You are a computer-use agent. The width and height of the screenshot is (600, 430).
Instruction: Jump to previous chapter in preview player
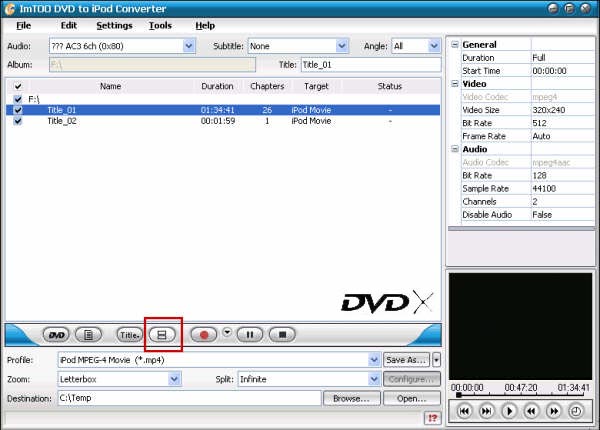click(x=464, y=411)
